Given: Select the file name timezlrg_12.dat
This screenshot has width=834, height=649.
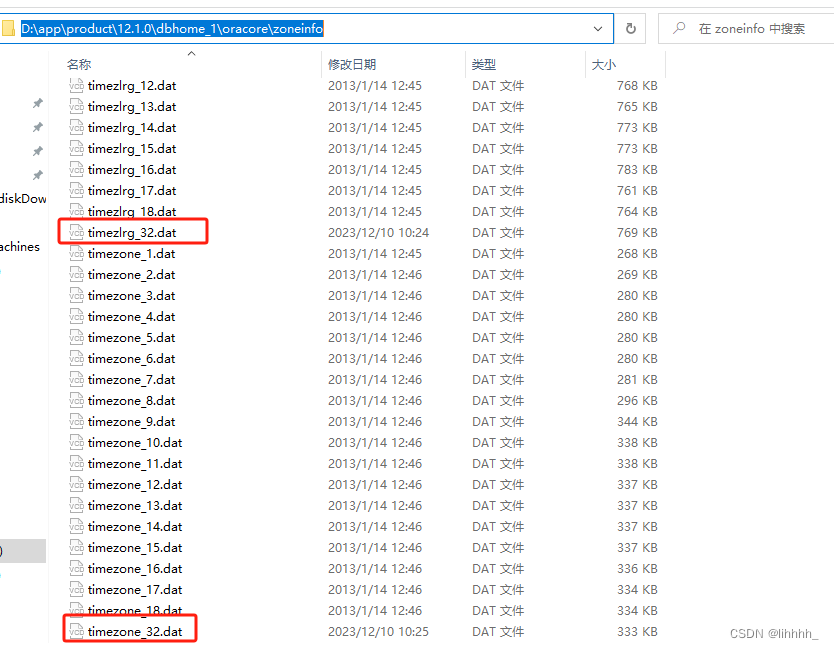Looking at the screenshot, I should coord(132,86).
